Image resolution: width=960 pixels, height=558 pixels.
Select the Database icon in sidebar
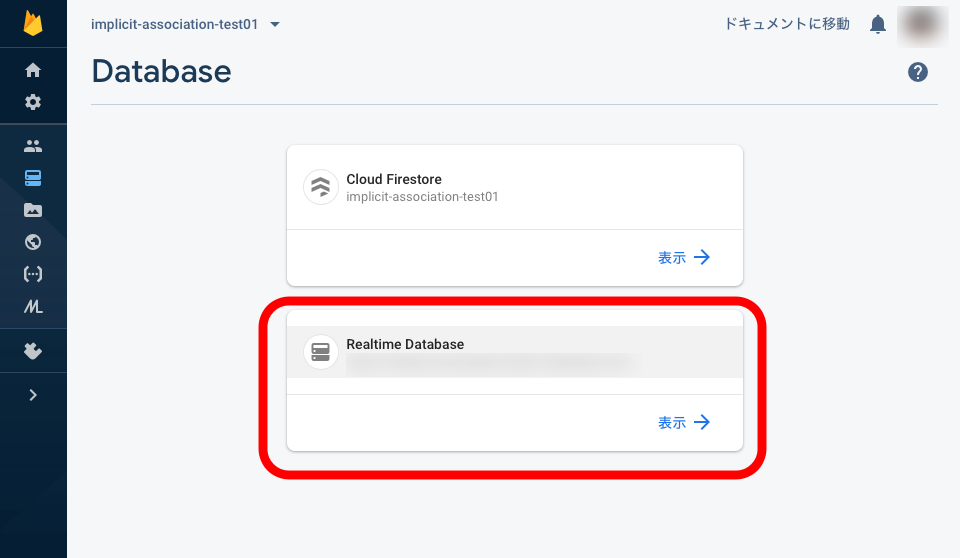pyautogui.click(x=33, y=178)
